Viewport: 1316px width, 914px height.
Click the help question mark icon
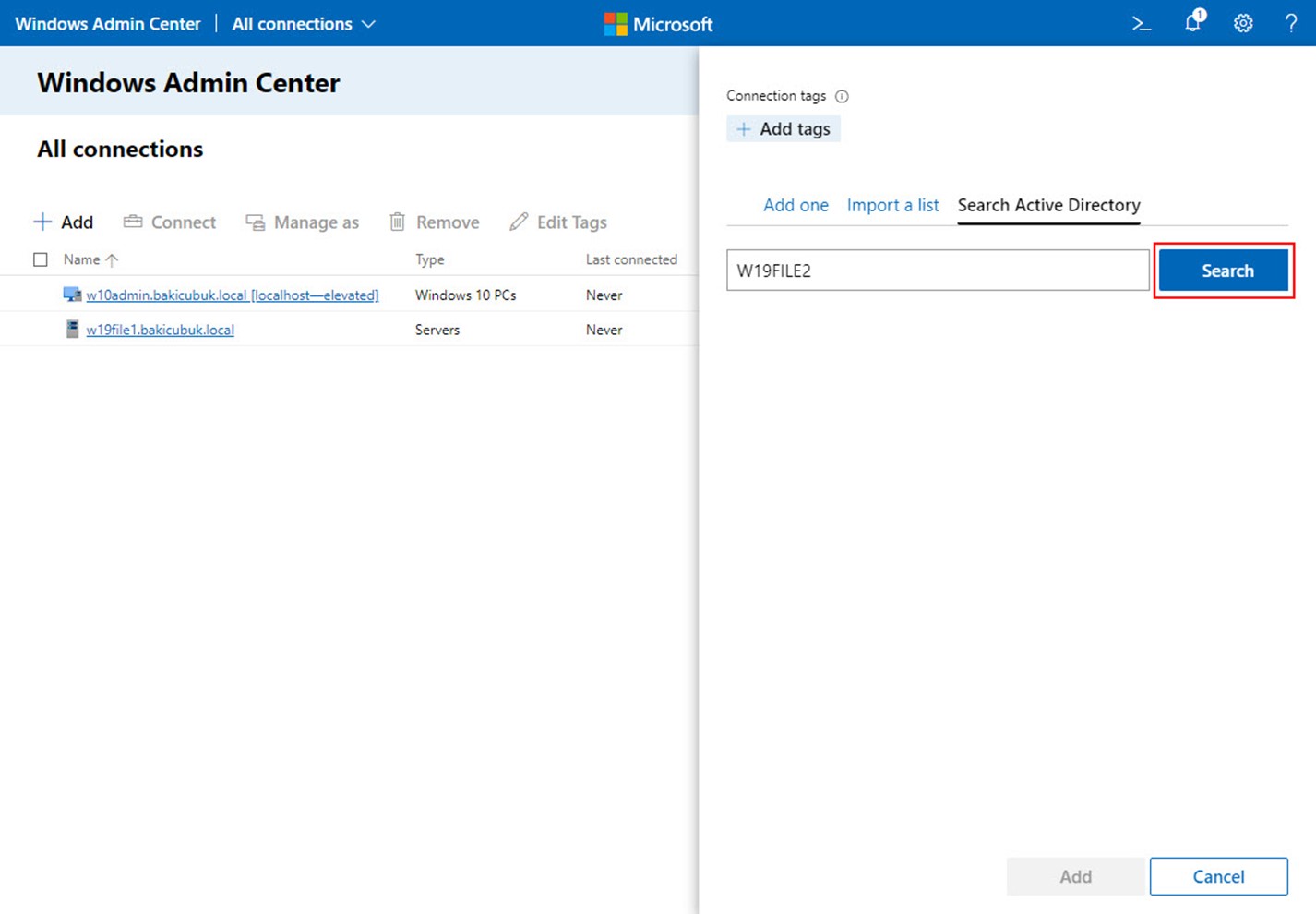1290,24
